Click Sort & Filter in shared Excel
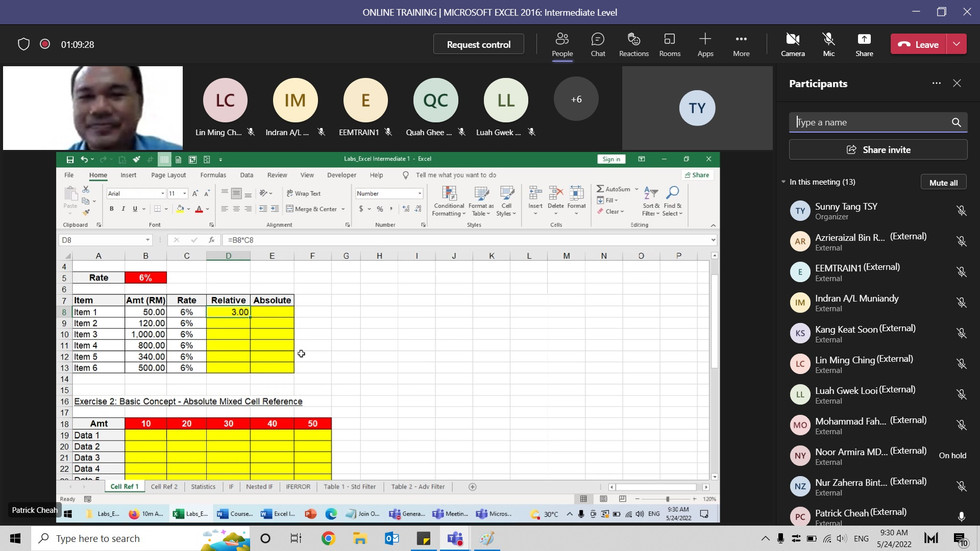Image resolution: width=980 pixels, height=551 pixels. [651, 201]
